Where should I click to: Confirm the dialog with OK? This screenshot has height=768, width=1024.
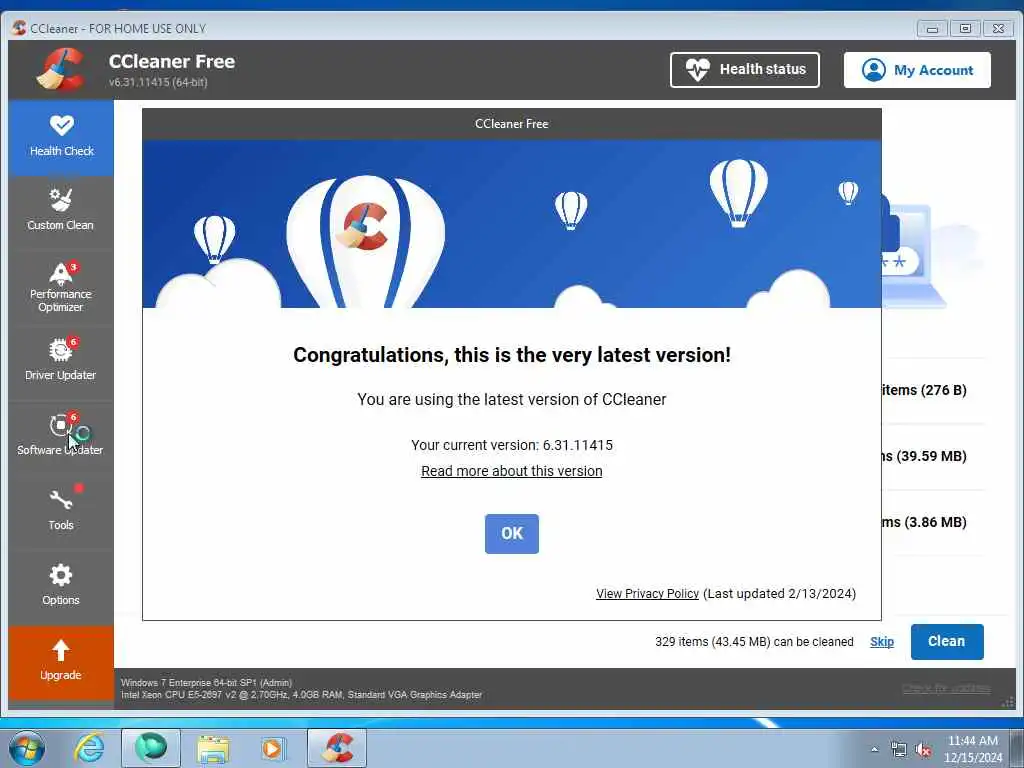511,534
